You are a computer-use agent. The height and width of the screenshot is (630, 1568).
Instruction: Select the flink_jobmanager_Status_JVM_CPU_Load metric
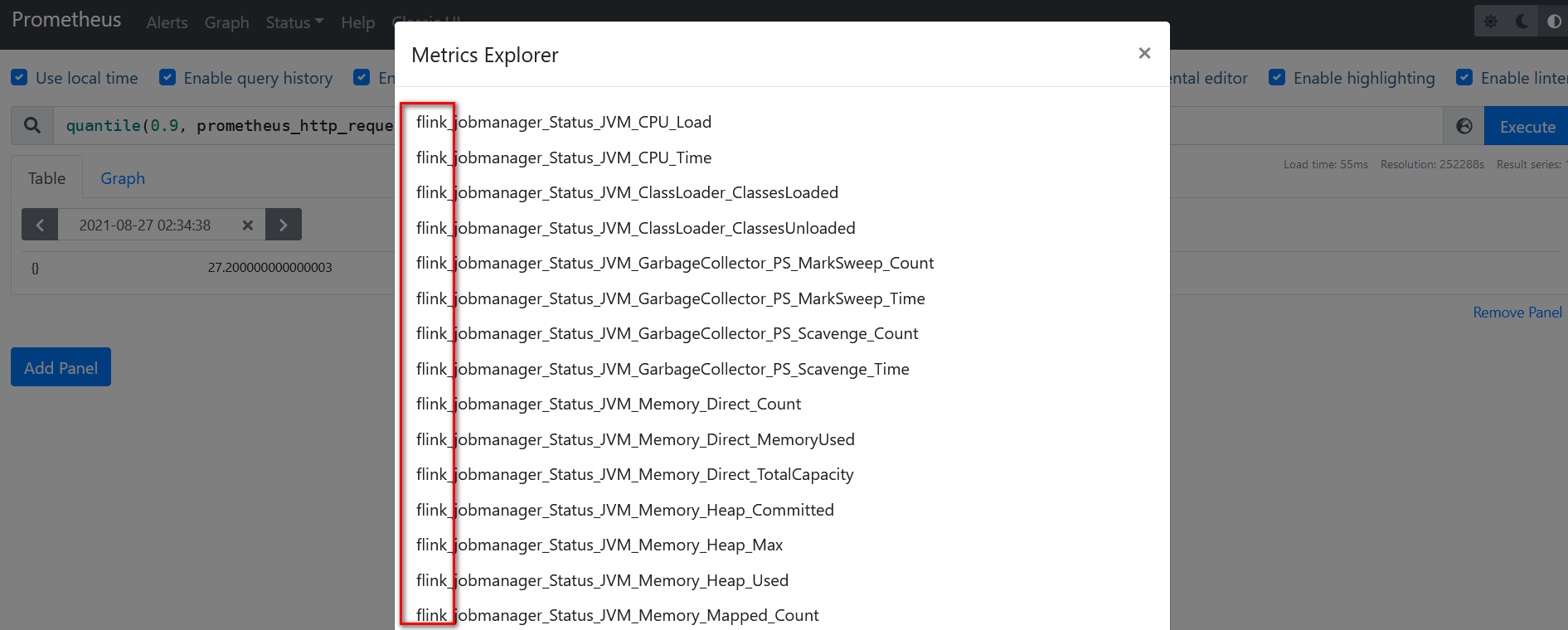(564, 122)
